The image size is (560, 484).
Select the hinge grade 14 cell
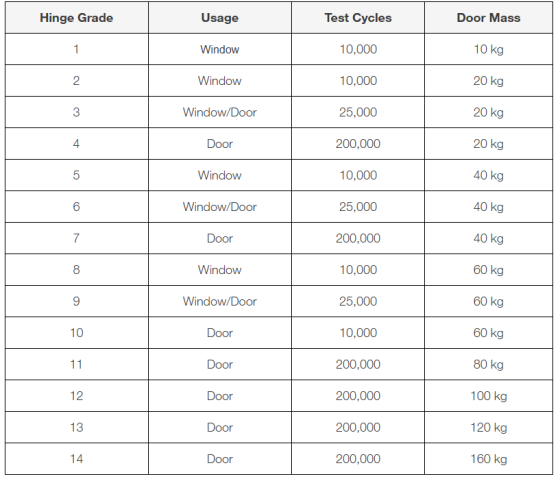pos(76,459)
